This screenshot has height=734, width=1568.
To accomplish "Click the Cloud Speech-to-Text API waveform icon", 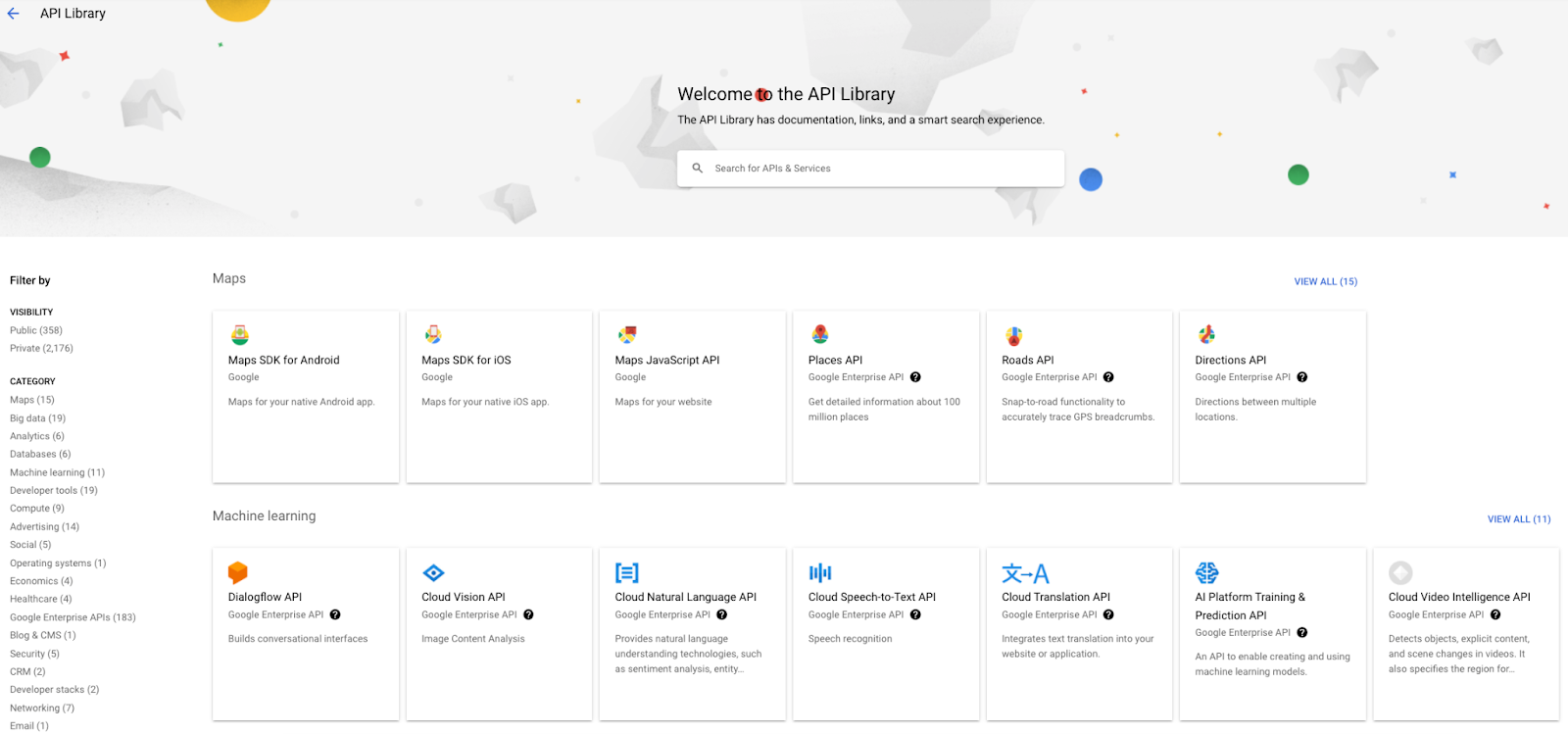I will coord(820,572).
